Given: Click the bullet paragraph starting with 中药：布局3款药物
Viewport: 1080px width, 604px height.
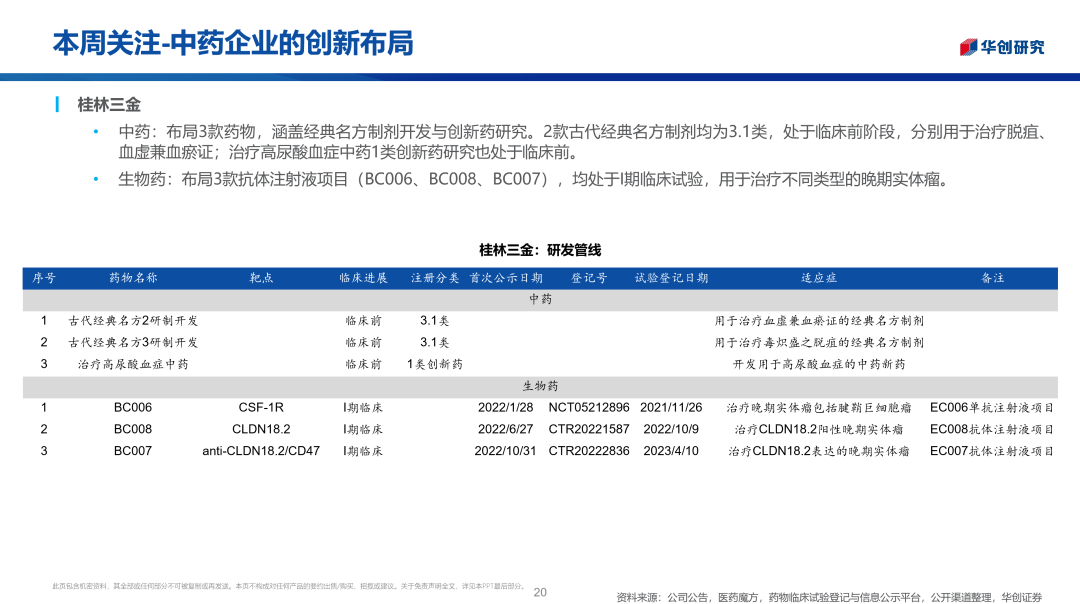Looking at the screenshot, I should (x=584, y=142).
